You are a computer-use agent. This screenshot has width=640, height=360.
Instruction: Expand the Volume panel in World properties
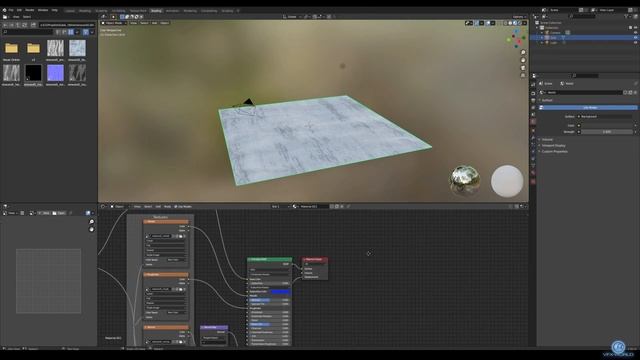coord(547,140)
